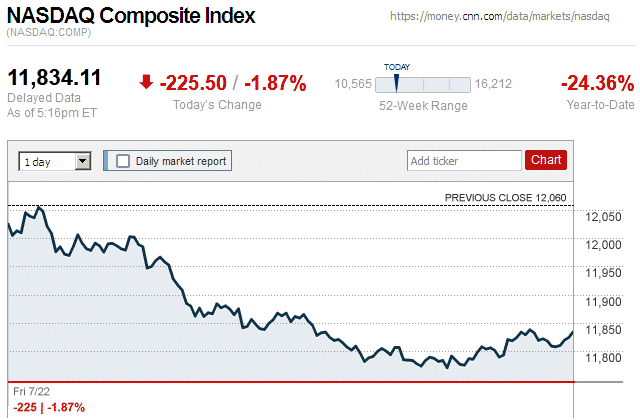Screen dimensions: 640x420
Task: Click the Fri 7/22 date label
Action: [x=30, y=389]
